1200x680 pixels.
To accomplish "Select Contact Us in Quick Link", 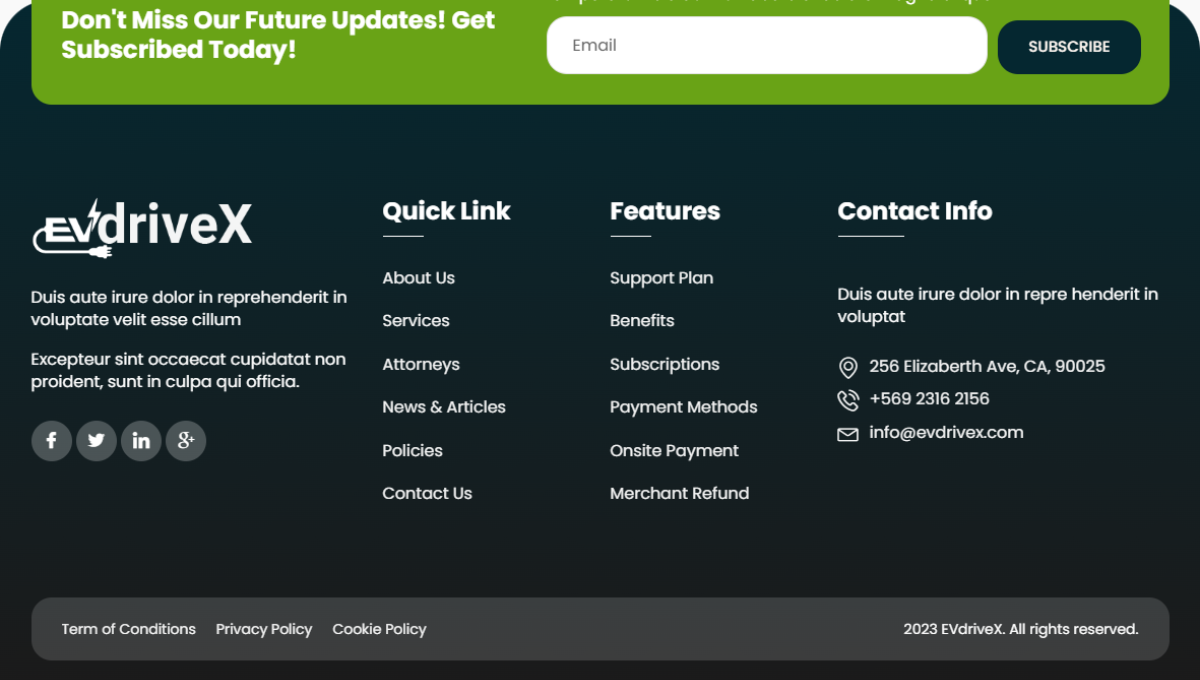I will tap(427, 493).
